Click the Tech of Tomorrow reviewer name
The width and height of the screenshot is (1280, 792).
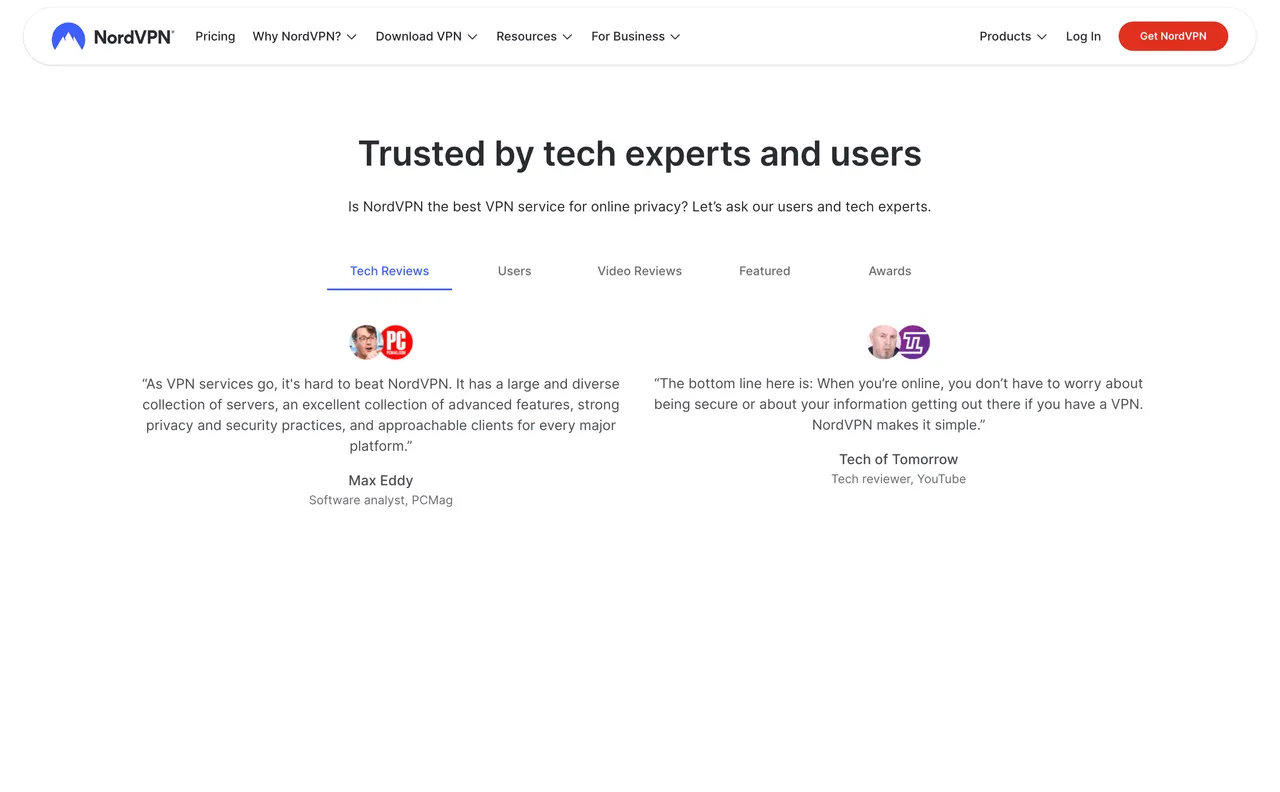898,460
